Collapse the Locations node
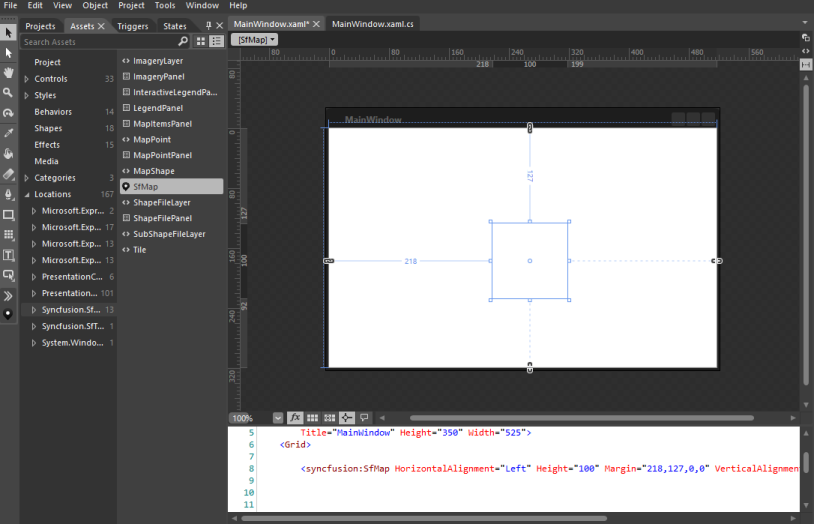This screenshot has height=524, width=814. coord(27,195)
